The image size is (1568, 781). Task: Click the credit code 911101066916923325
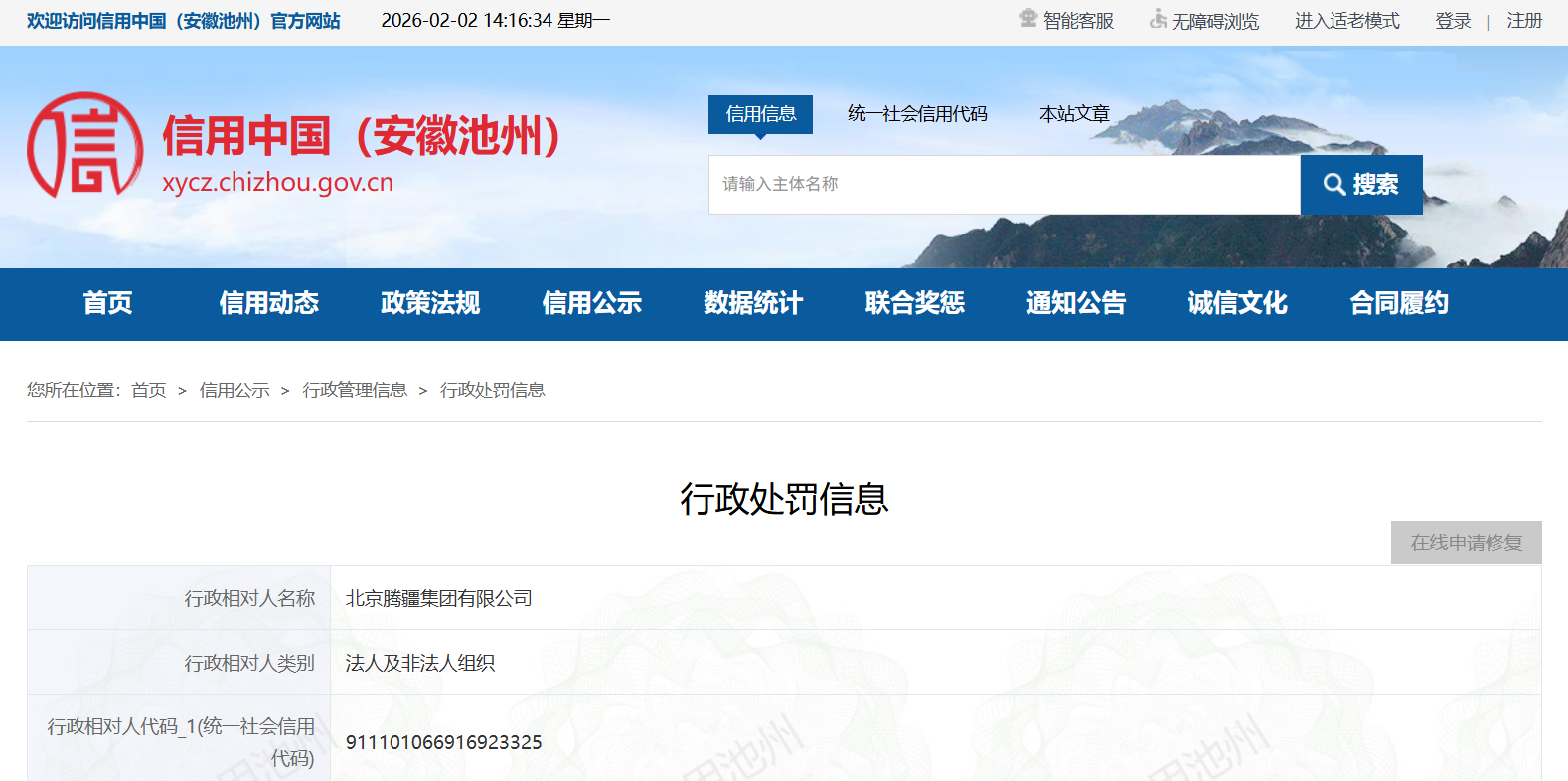click(444, 743)
